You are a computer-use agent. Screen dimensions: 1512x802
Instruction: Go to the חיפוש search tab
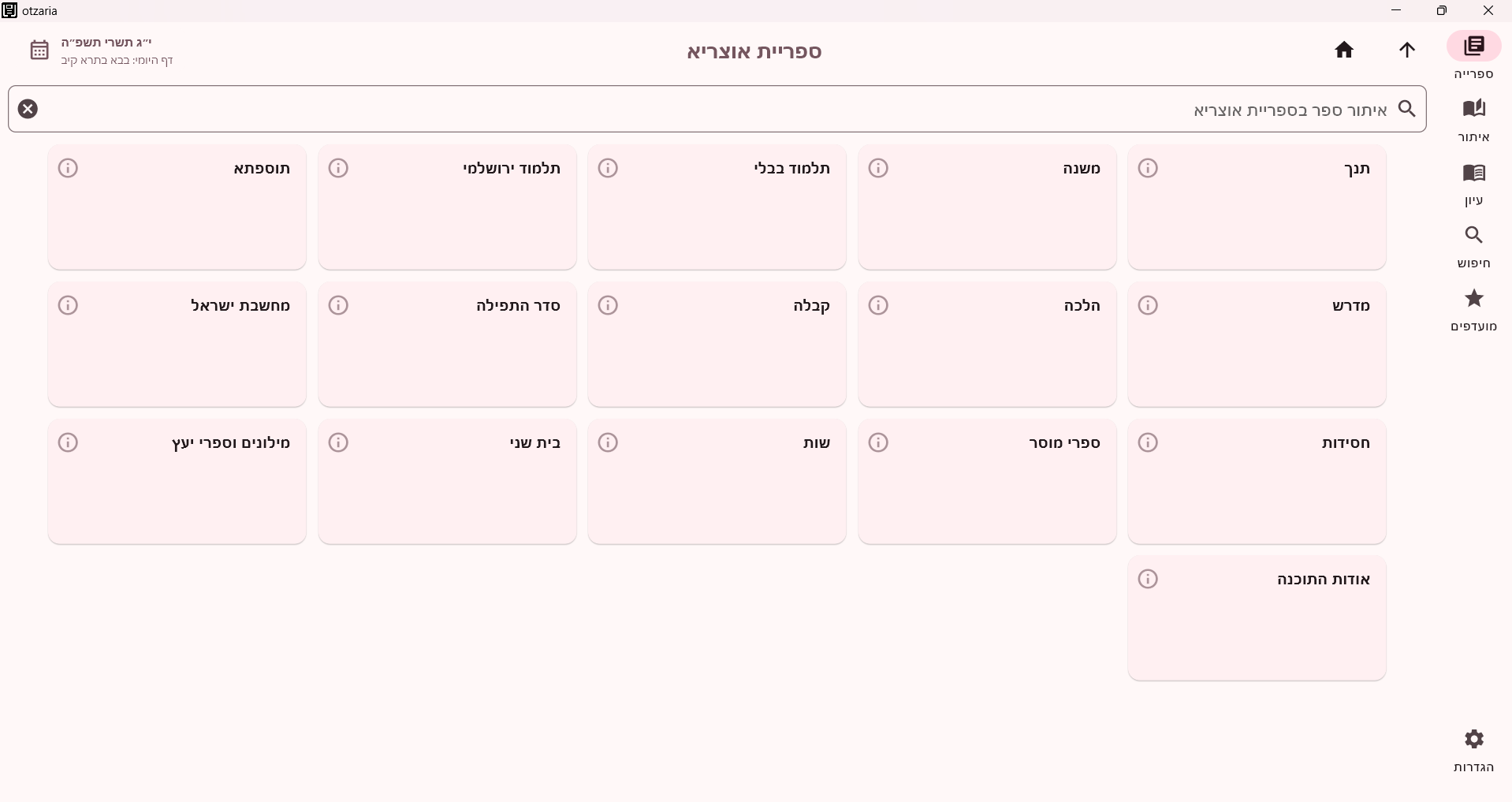(1473, 246)
